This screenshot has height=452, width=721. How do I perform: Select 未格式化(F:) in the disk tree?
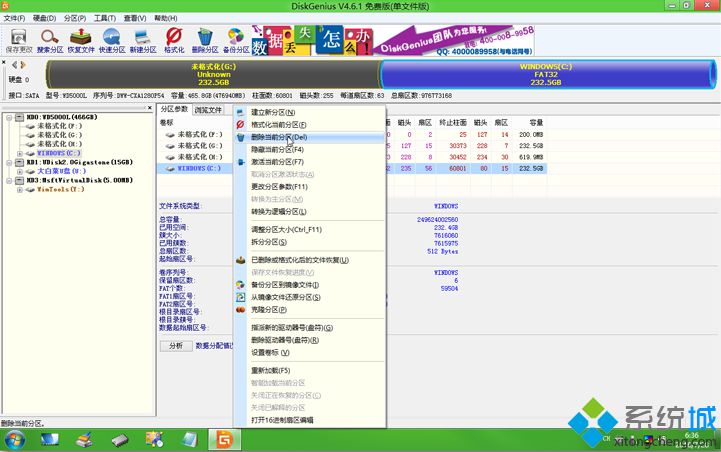(x=59, y=126)
